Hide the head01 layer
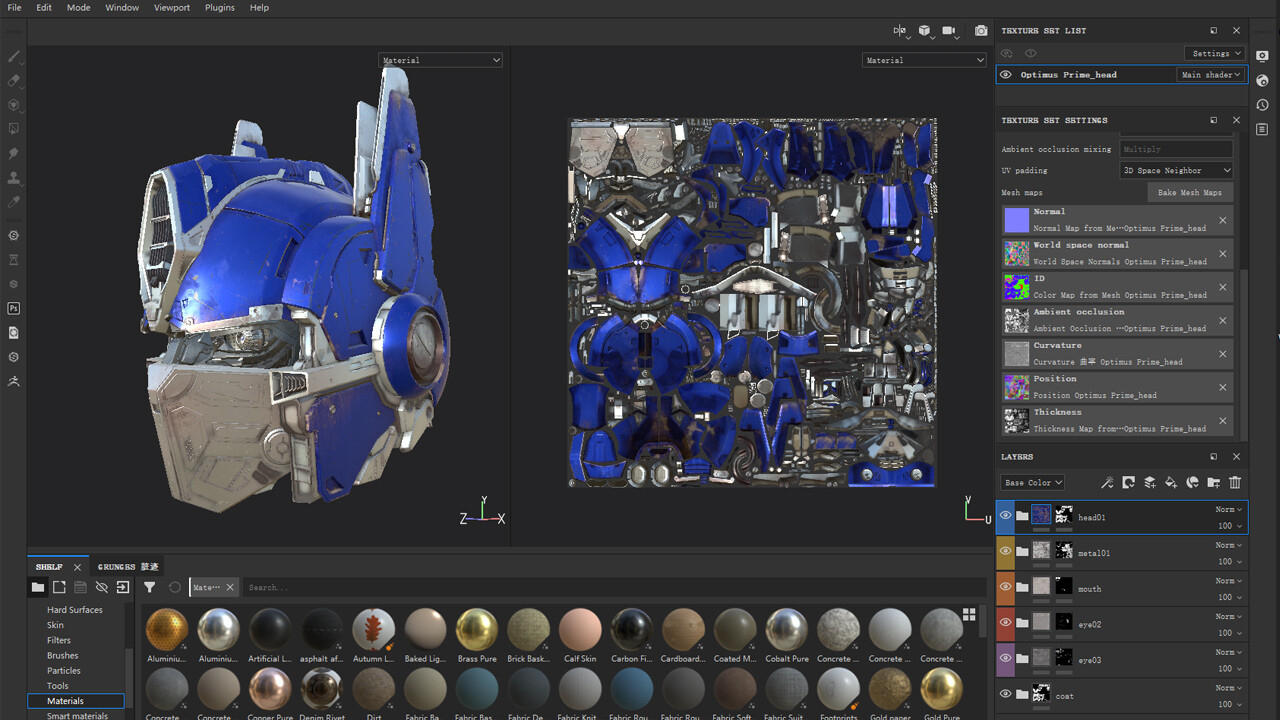Screen dimensions: 1280x720 1006,516
